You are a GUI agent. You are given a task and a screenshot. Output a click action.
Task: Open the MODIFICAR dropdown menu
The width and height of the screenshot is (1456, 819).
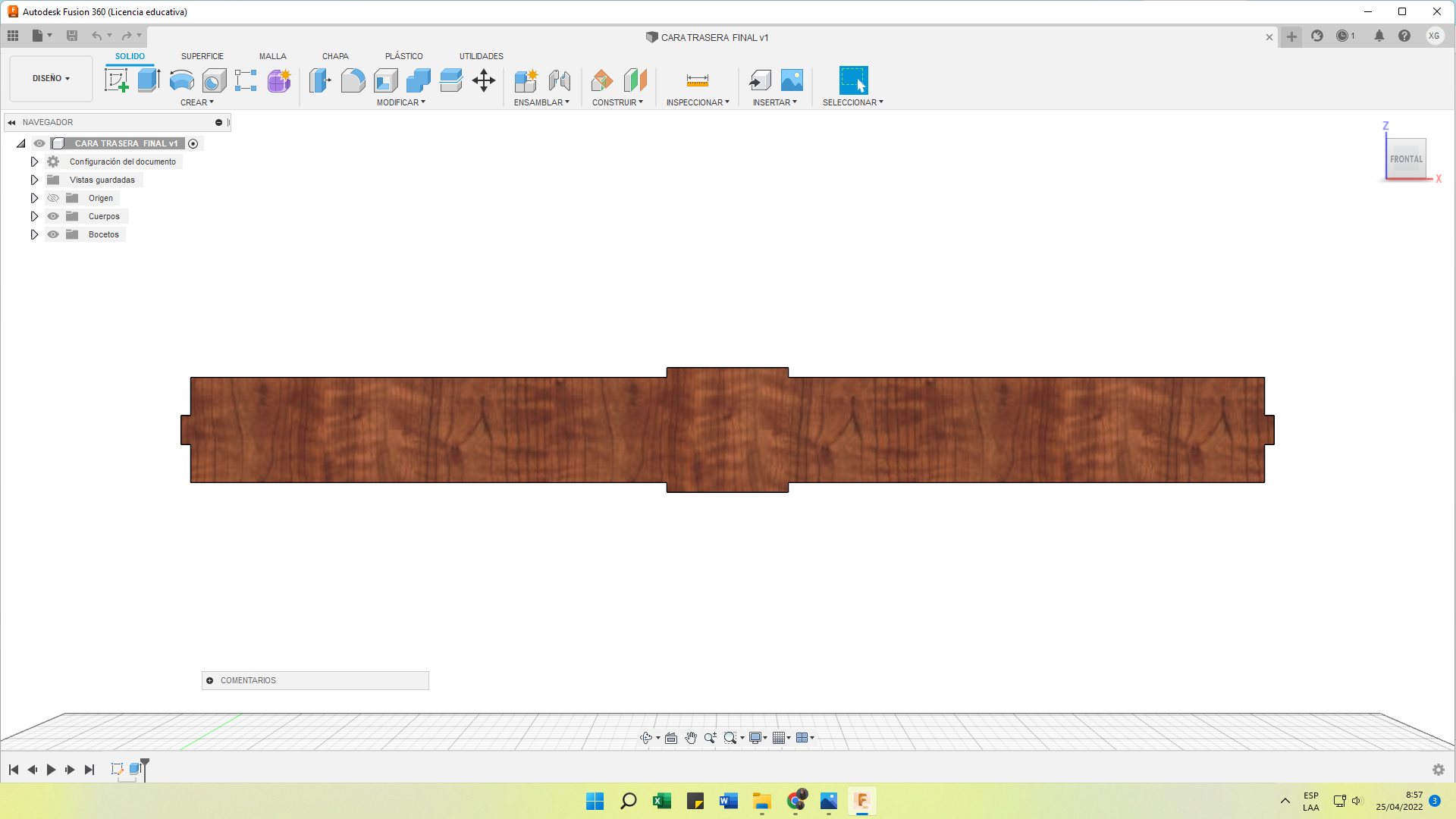click(x=399, y=102)
